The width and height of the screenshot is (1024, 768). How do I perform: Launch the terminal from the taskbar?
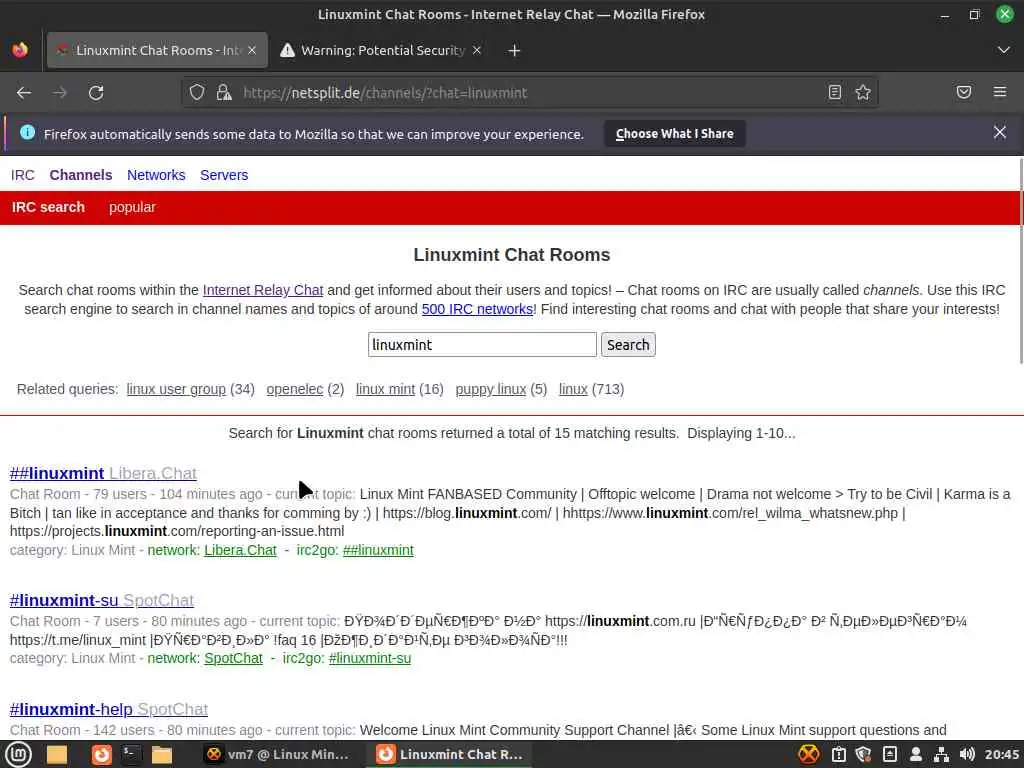point(131,754)
